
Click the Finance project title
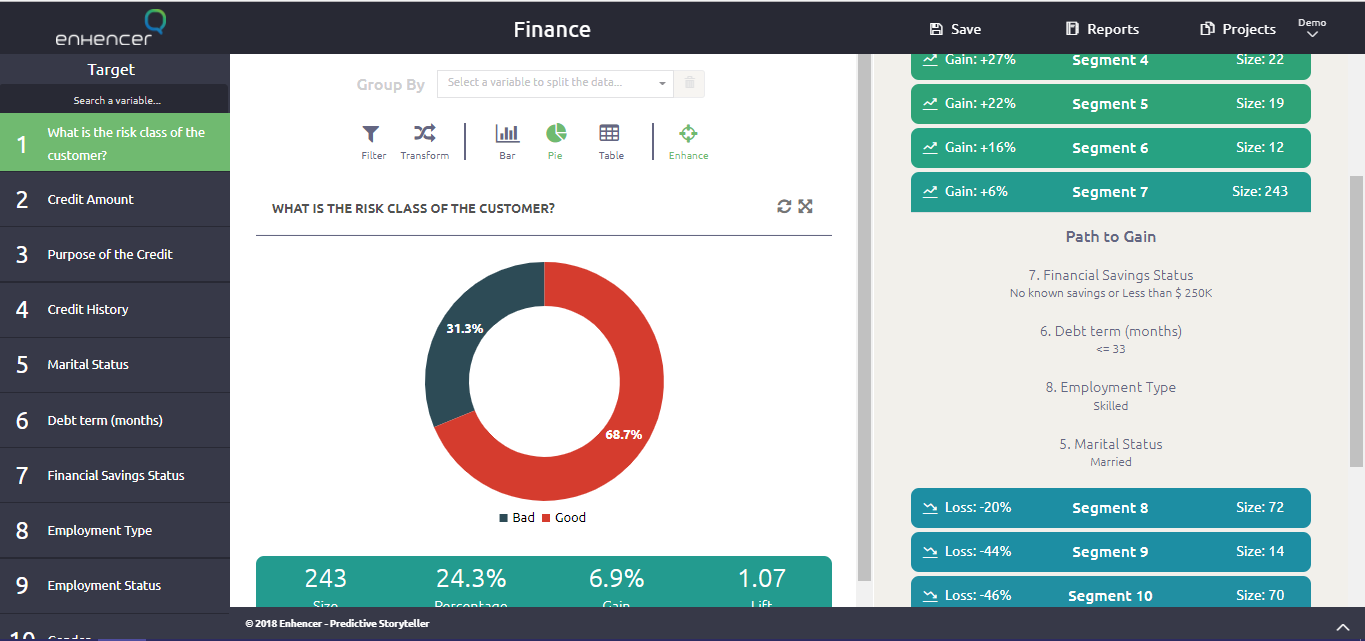552,29
